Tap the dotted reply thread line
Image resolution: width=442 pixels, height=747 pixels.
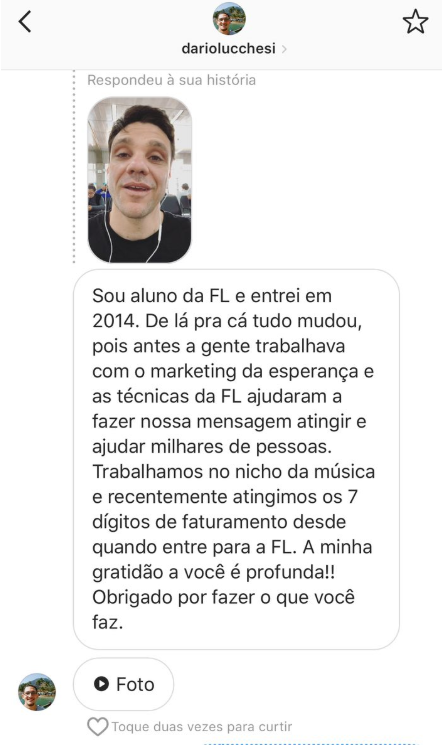click(74, 167)
